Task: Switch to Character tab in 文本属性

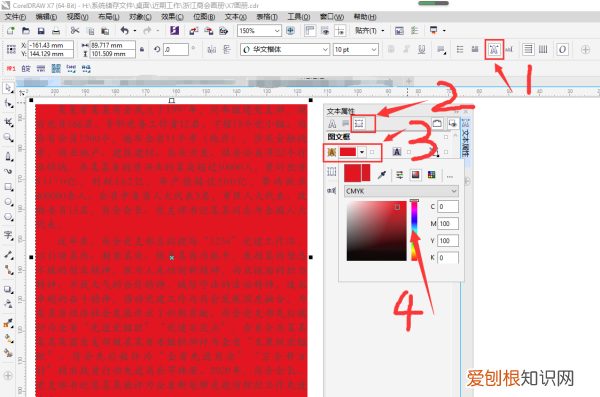Action: 332,124
